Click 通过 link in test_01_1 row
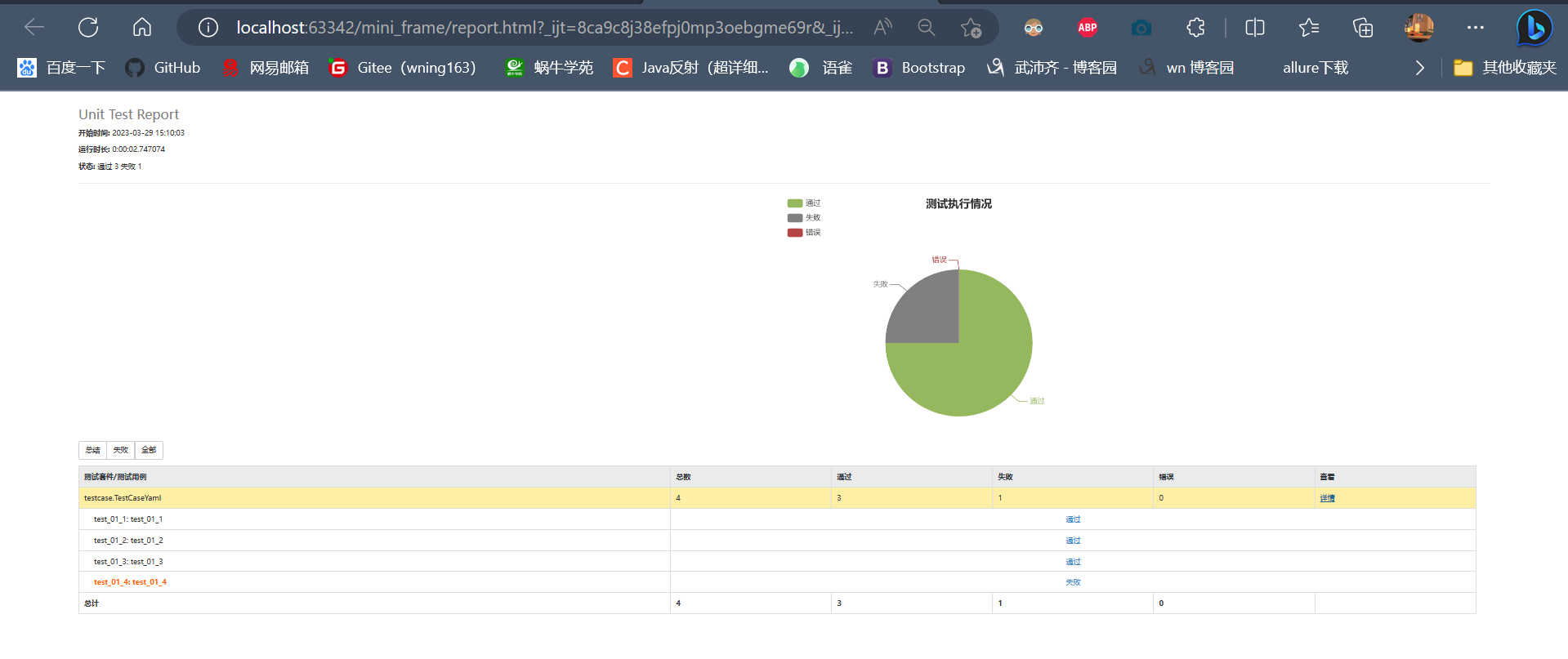Screen dimensions: 1568x659 click(x=1073, y=519)
